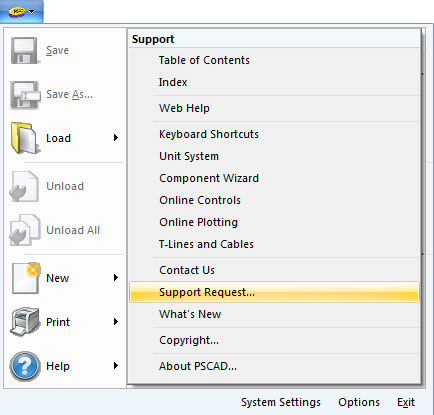Click the blue Help question mark icon
Viewport: 434px width, 415px height.
[x=25, y=366]
